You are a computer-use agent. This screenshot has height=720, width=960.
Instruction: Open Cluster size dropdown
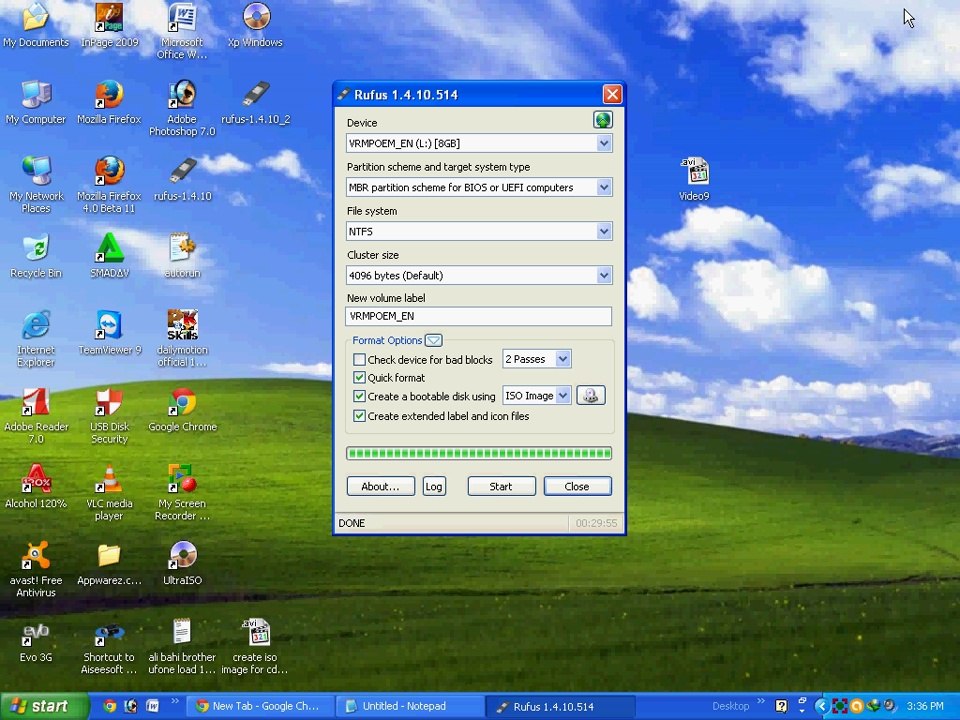pyautogui.click(x=479, y=276)
